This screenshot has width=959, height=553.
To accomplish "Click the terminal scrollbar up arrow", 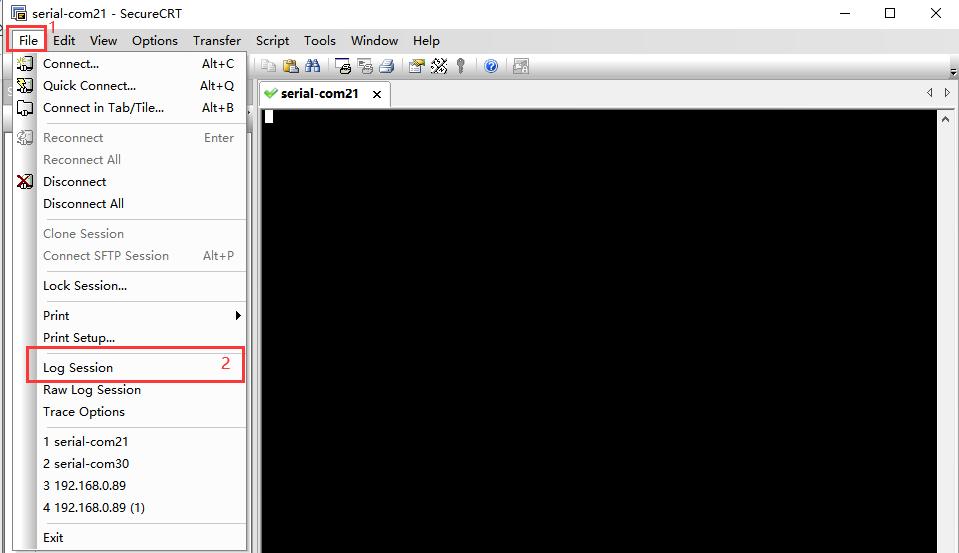I will pyautogui.click(x=946, y=119).
